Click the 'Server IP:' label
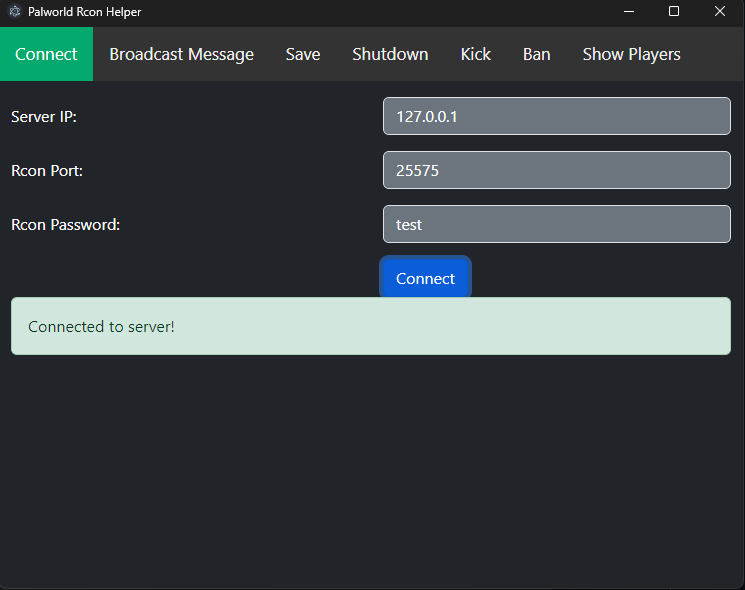This screenshot has width=745, height=590. 44,117
